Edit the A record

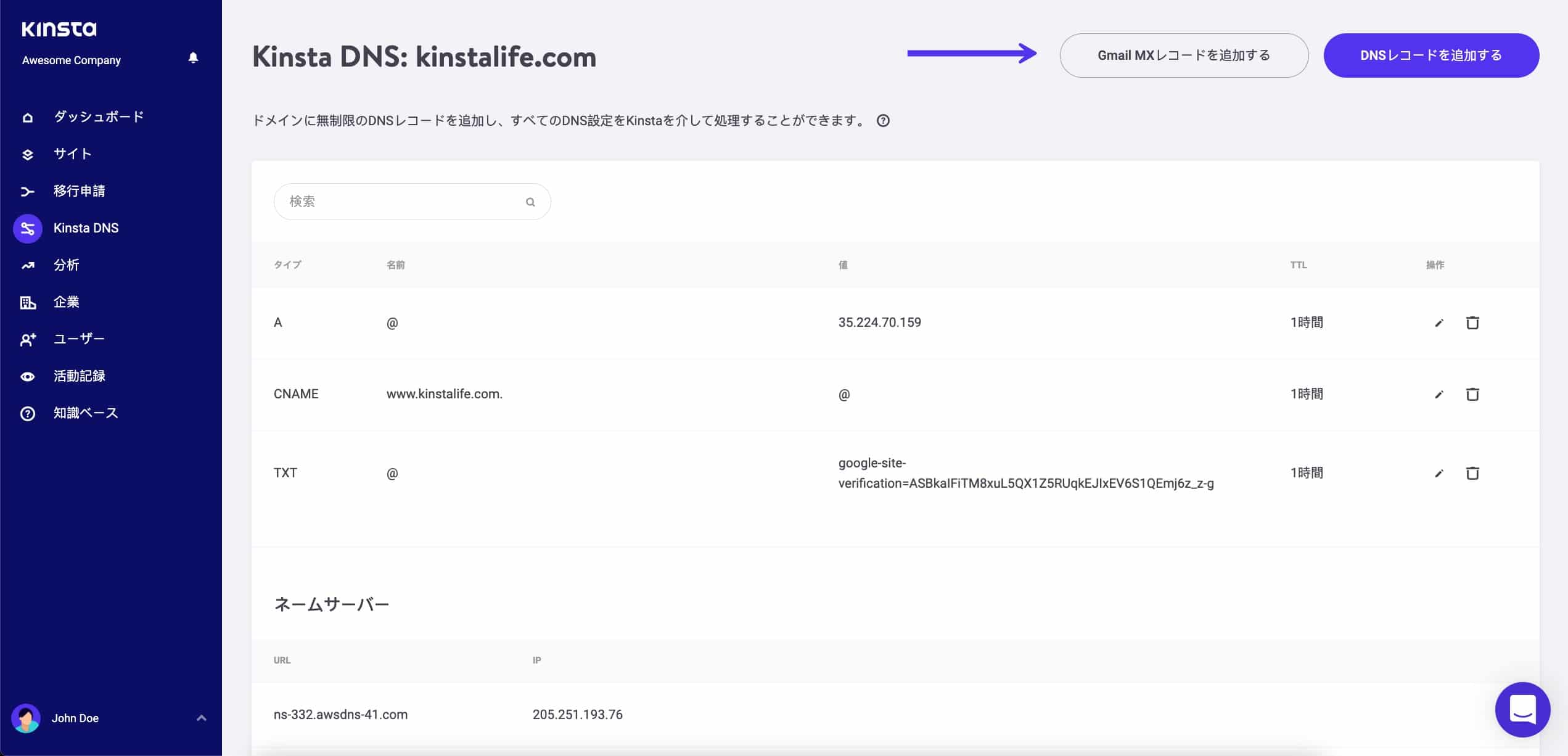click(x=1439, y=323)
